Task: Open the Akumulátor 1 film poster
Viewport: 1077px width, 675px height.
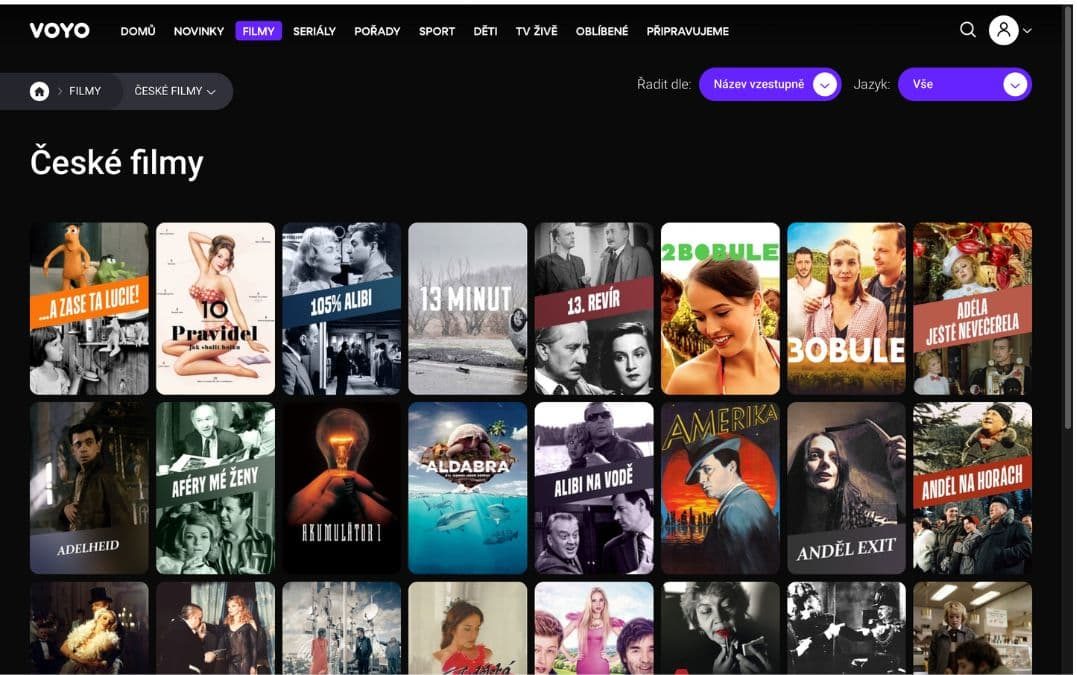Action: point(341,488)
